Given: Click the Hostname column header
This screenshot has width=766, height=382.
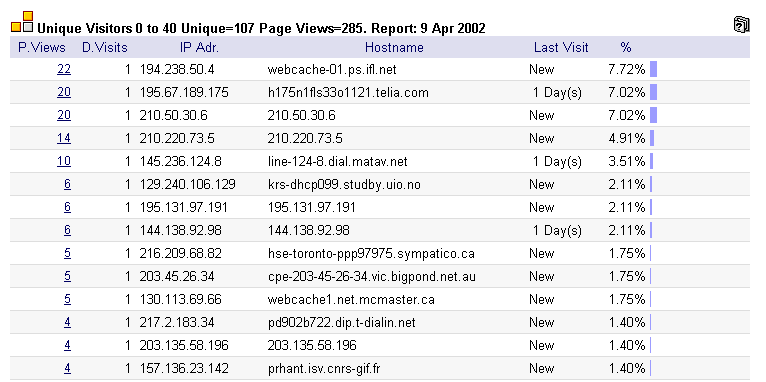Looking at the screenshot, I should click(394, 47).
